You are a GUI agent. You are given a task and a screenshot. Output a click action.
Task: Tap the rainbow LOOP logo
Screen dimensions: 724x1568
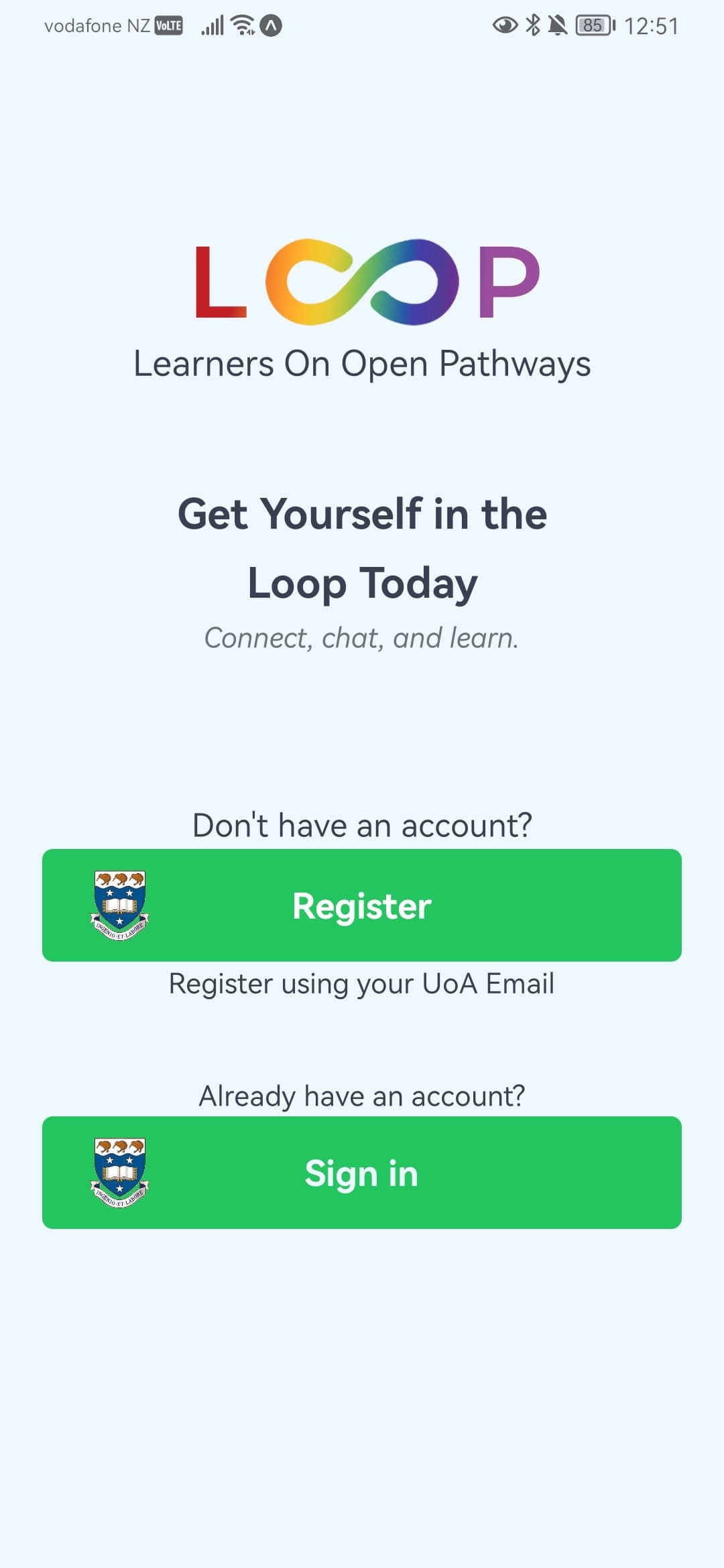pyautogui.click(x=366, y=281)
